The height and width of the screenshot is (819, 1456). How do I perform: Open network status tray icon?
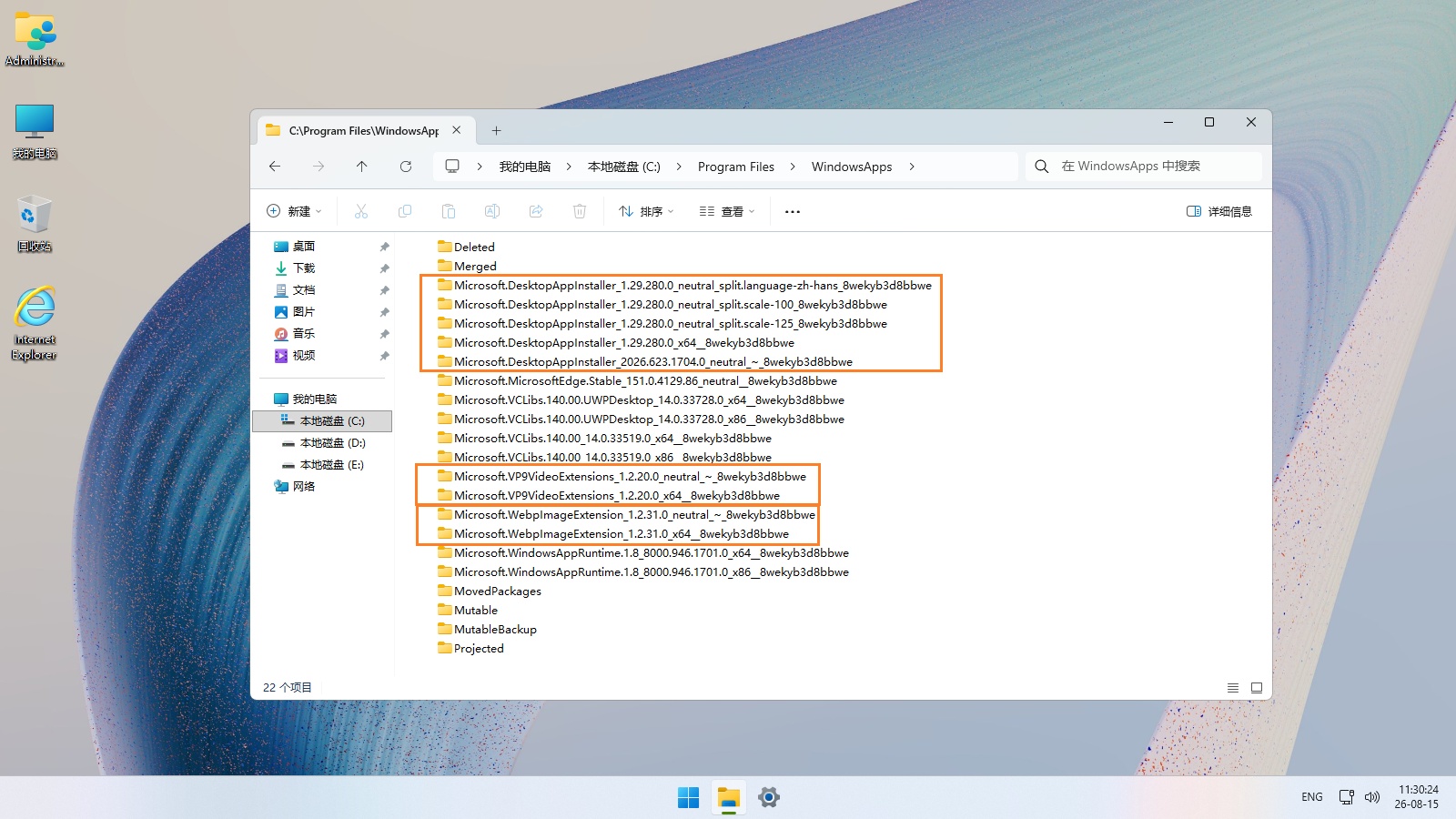[1347, 797]
